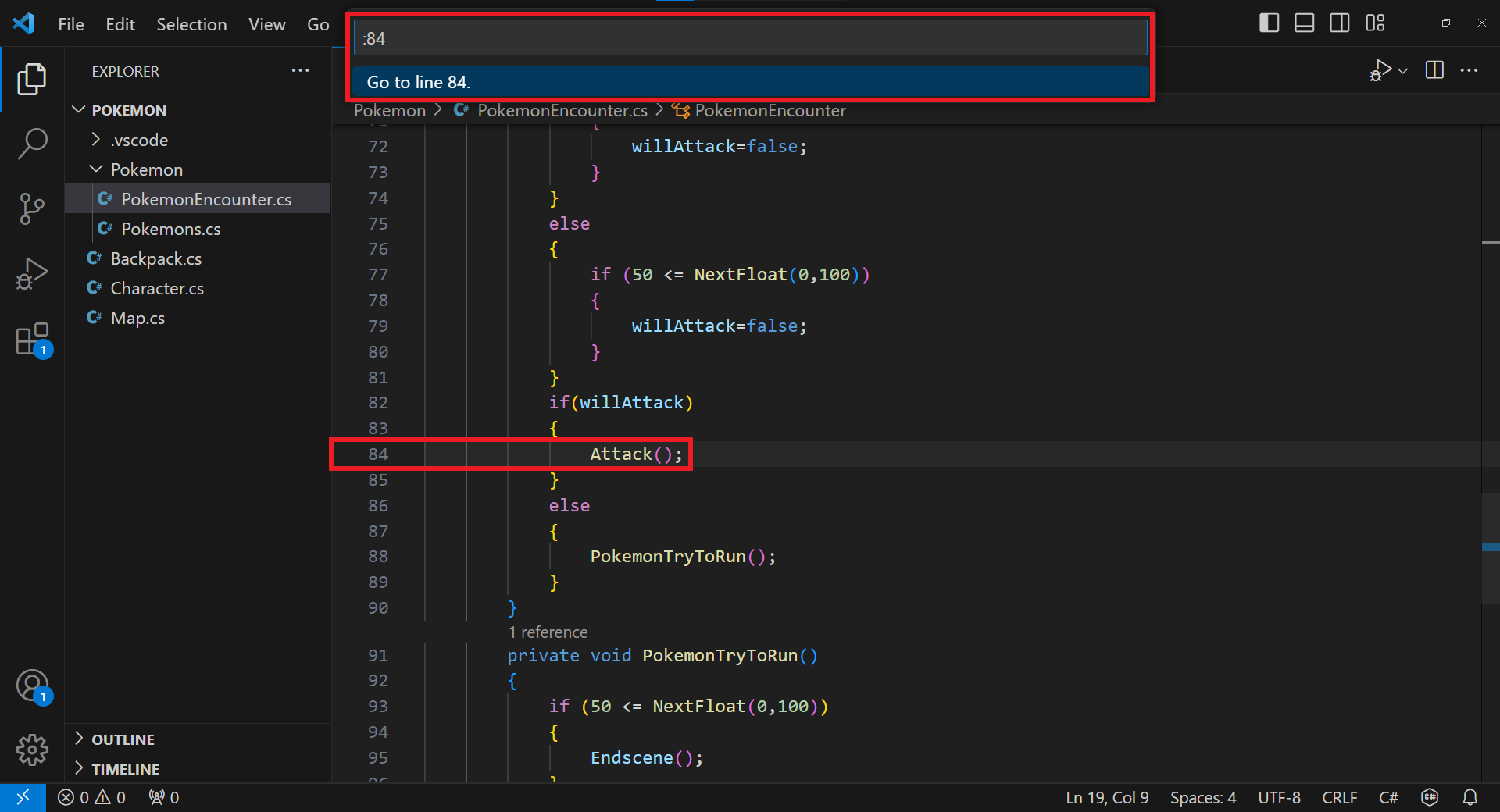Screen dimensions: 1500x812
Task: Collapse the Pokemon folder in Explorer
Action: click(x=95, y=169)
